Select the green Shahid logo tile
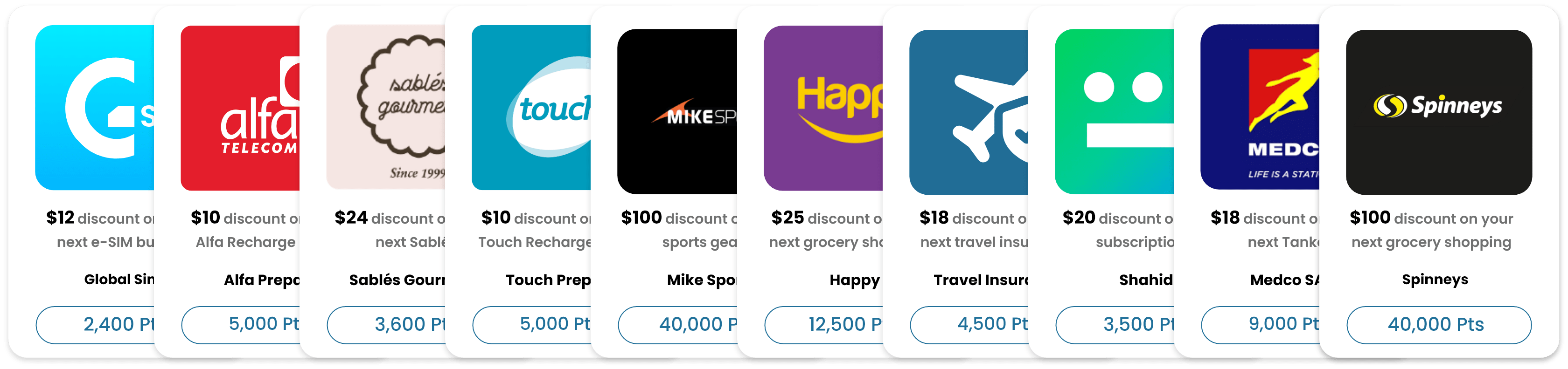 pyautogui.click(x=1115, y=111)
